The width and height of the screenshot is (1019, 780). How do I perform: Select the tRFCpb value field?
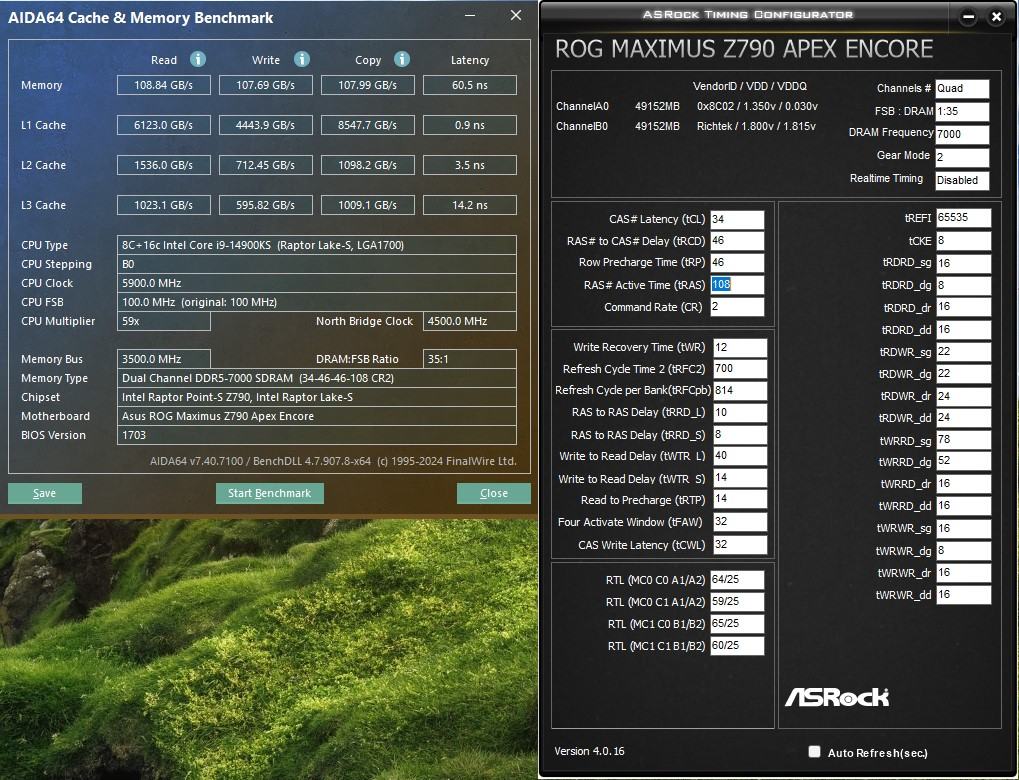coord(740,391)
